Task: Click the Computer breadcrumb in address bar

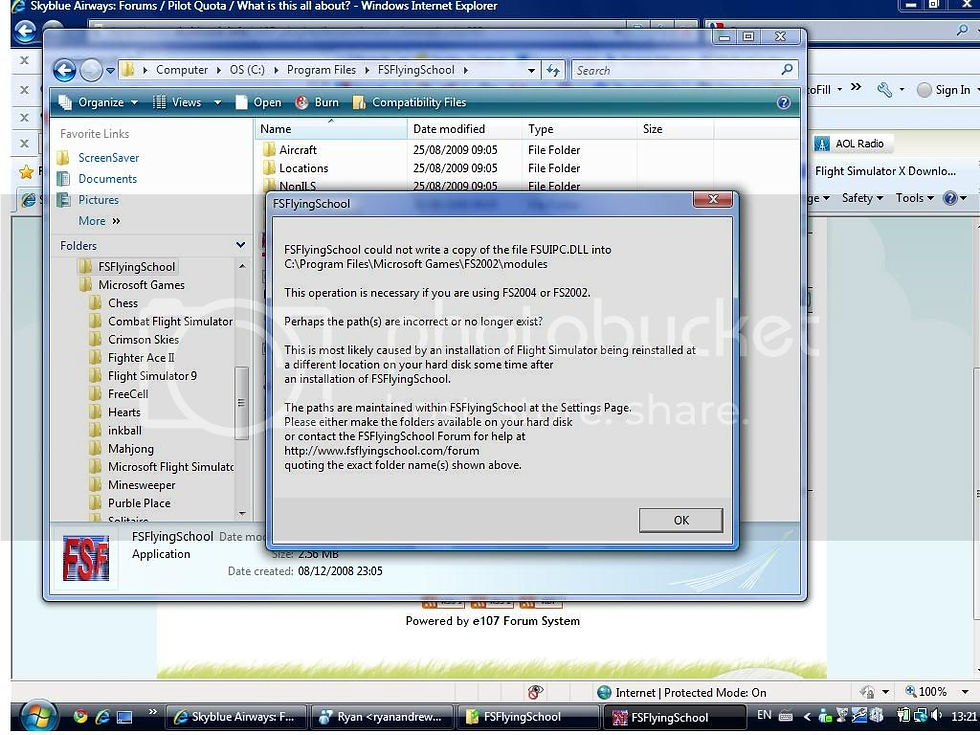Action: click(x=182, y=70)
